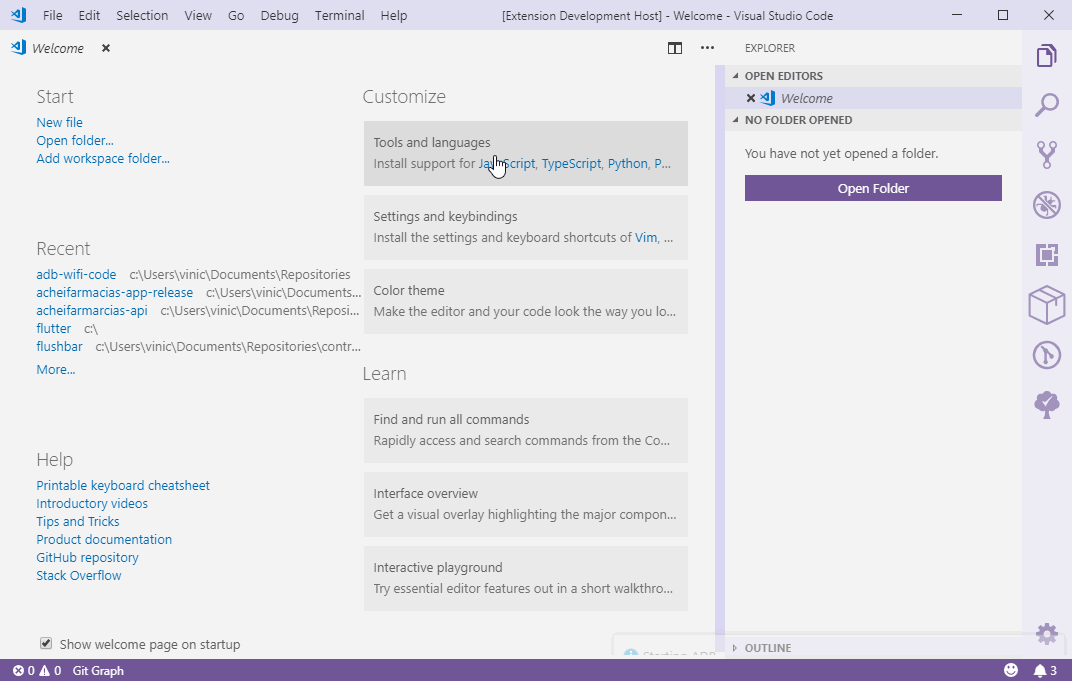Viewport: 1072px width, 681px height.
Task: Open the Help menu
Action: coord(393,15)
